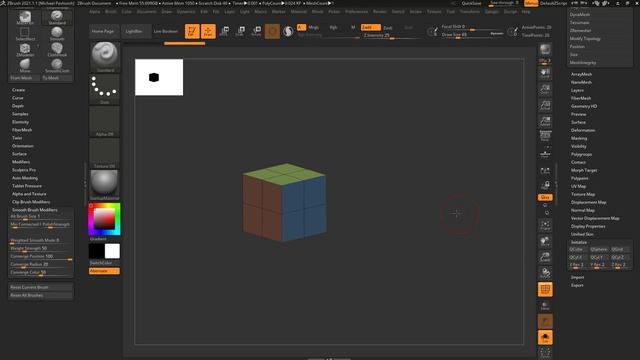Viewport: 640px width, 360px height.
Task: Toggle the Gizmo 3D icon
Action: tap(272, 31)
